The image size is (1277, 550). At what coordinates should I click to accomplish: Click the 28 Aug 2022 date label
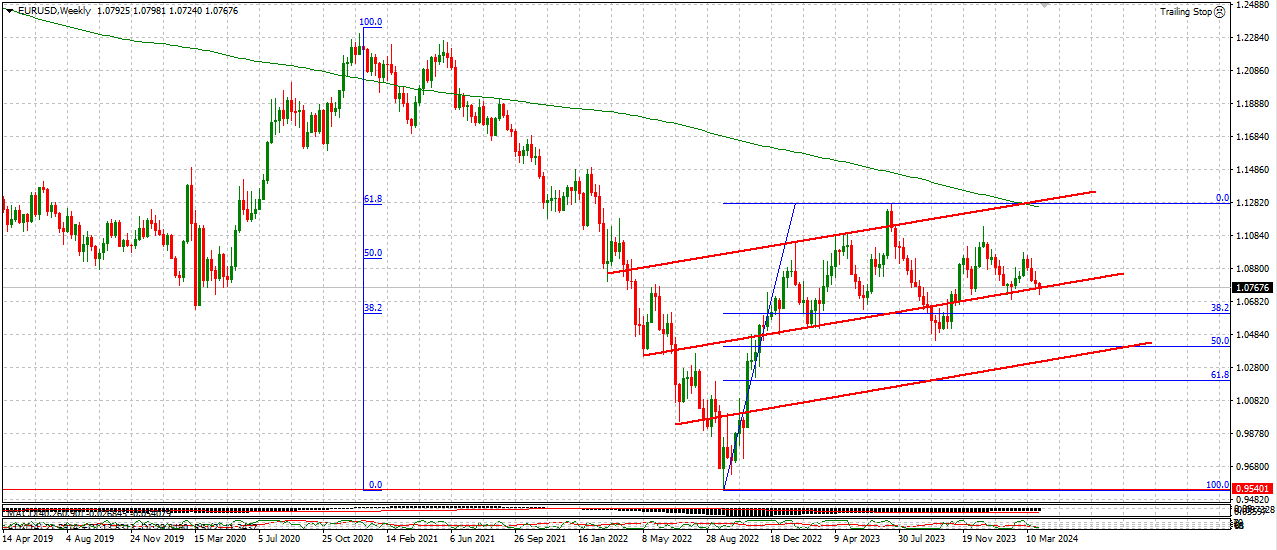coord(732,538)
